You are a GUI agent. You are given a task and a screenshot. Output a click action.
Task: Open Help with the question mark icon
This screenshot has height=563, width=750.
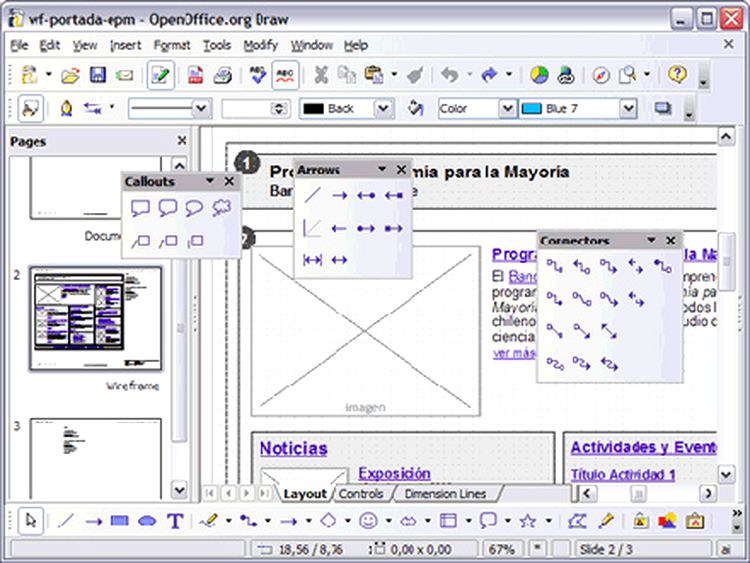tap(677, 74)
